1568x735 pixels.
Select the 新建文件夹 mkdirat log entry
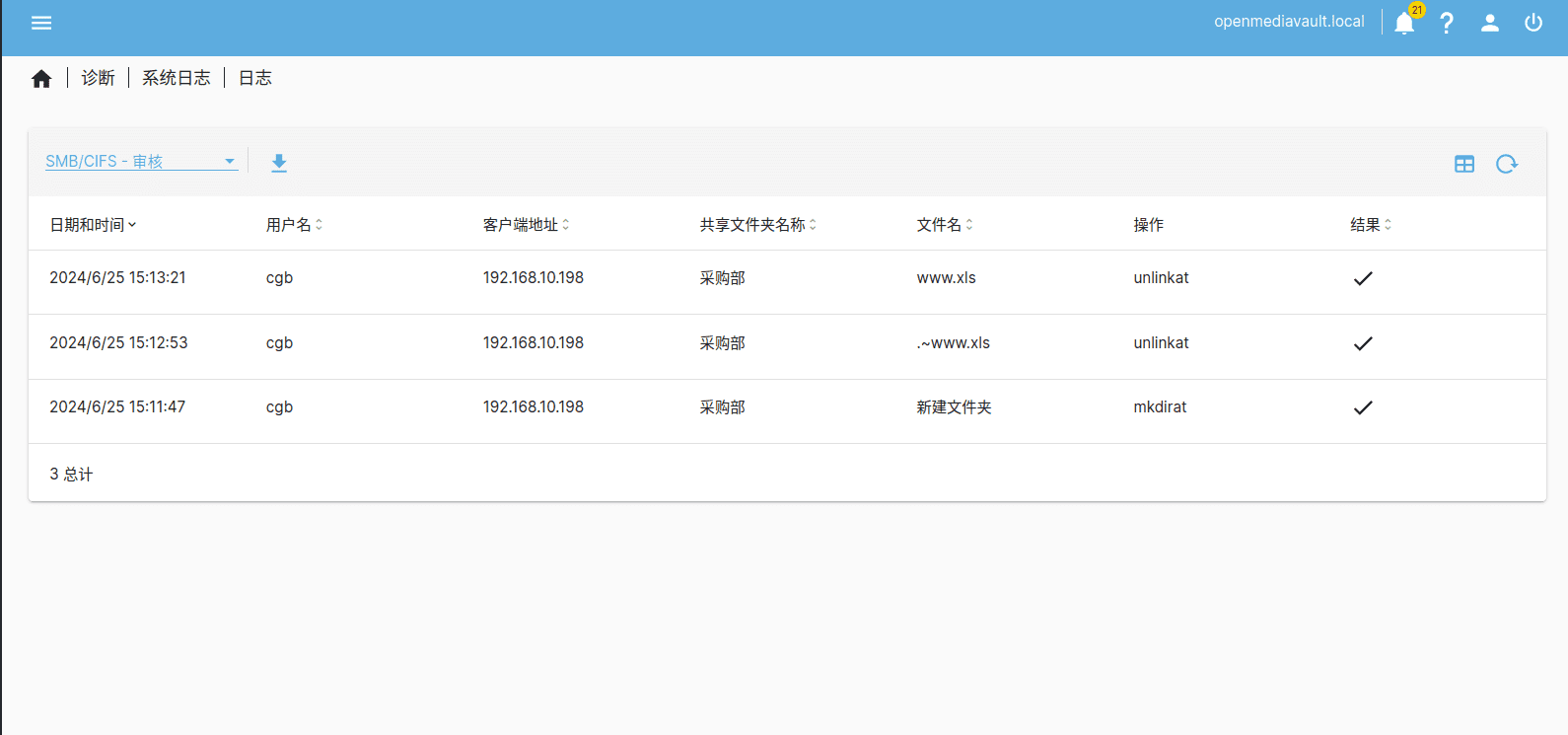[x=954, y=407]
